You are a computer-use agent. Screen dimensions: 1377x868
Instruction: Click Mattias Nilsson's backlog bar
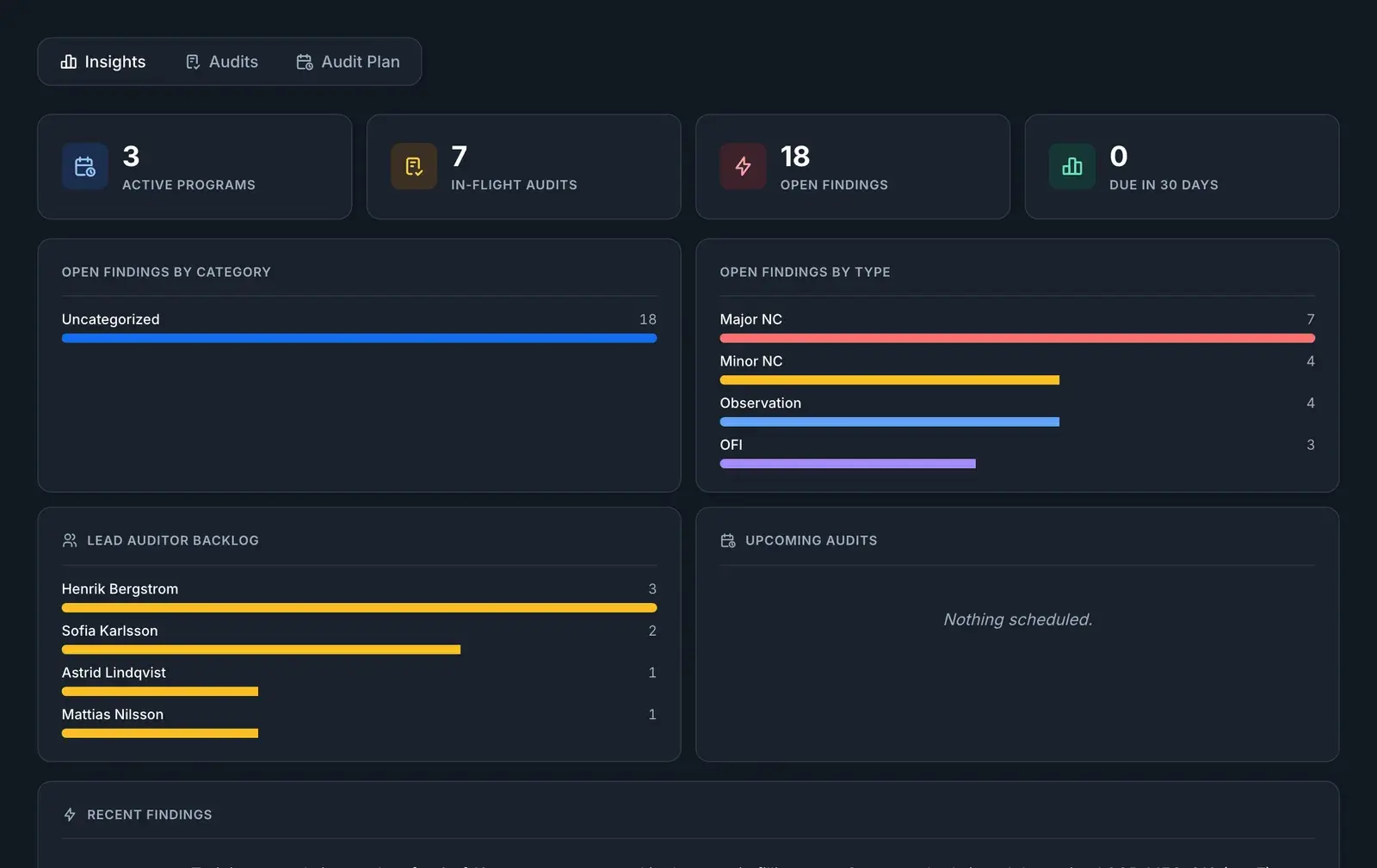pyautogui.click(x=160, y=734)
